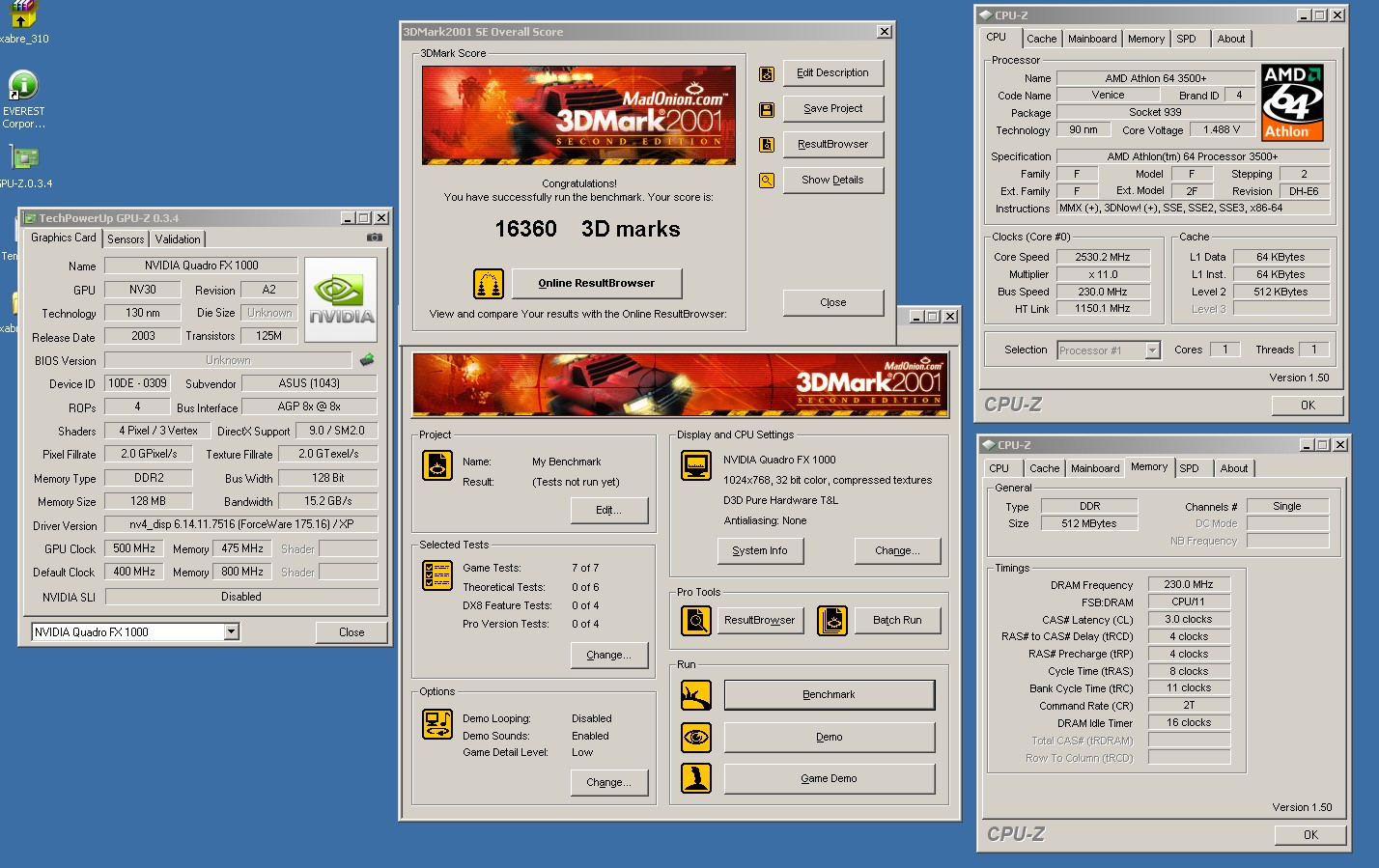
Task: Click the GPU-Z Driver Version field
Action: (x=241, y=525)
